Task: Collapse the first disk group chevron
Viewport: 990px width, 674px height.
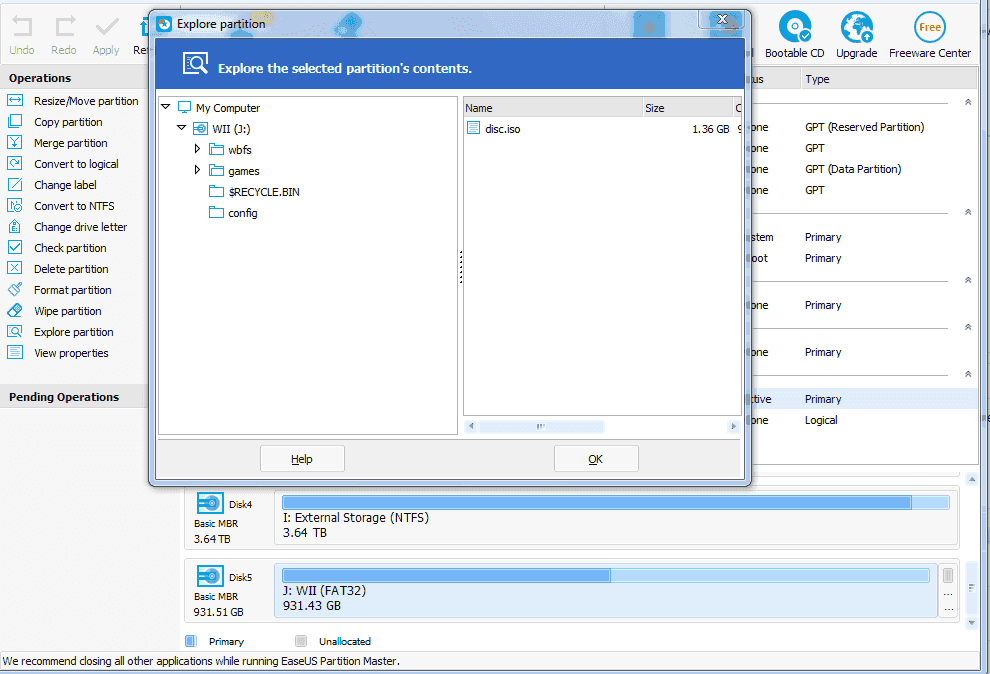Action: 967,102
